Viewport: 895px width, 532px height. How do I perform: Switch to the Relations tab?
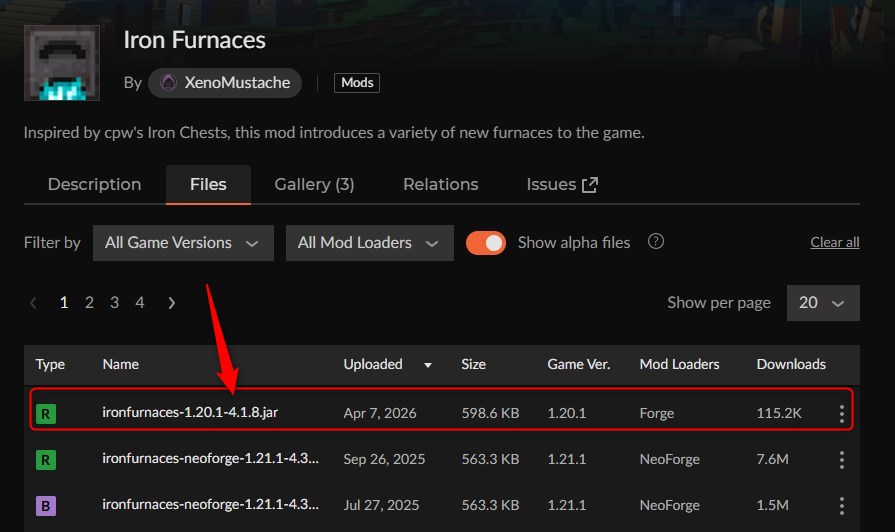pyautogui.click(x=441, y=184)
